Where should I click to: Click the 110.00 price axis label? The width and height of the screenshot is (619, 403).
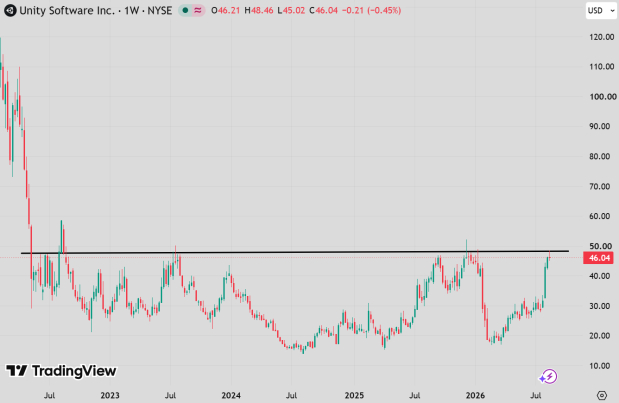pyautogui.click(x=602, y=66)
